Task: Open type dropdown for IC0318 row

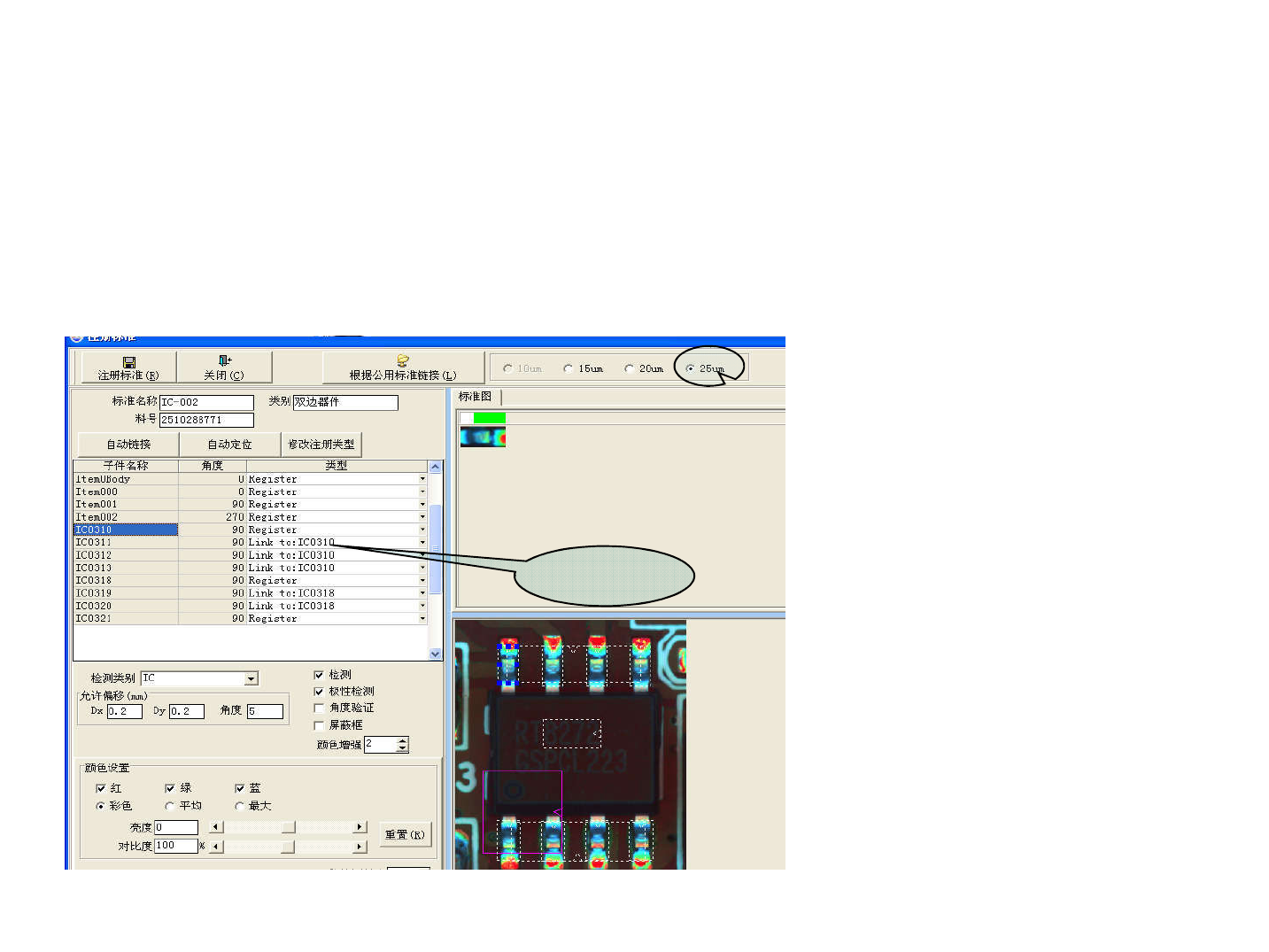Action: tap(422, 581)
